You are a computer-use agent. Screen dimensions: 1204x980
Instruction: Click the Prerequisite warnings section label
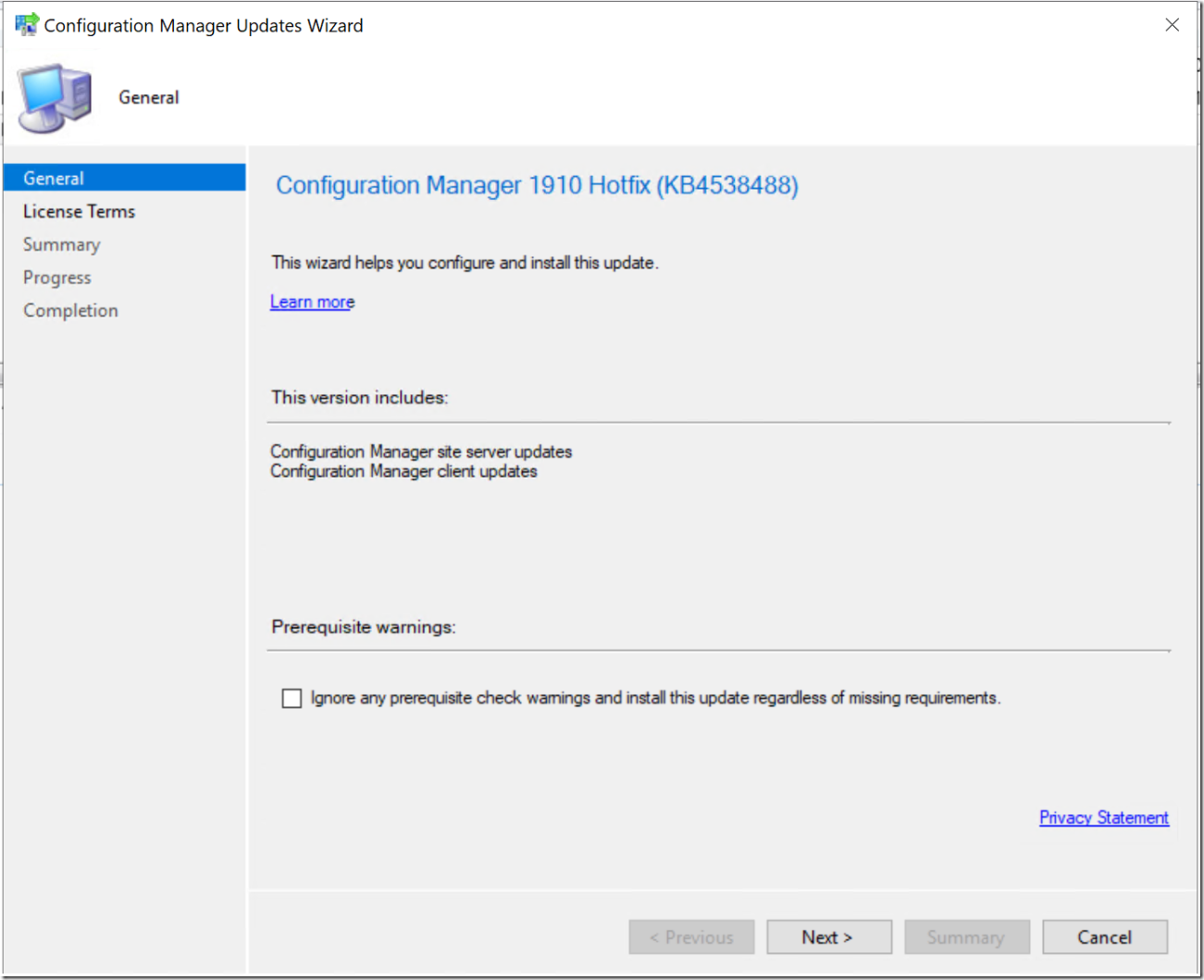click(x=363, y=626)
